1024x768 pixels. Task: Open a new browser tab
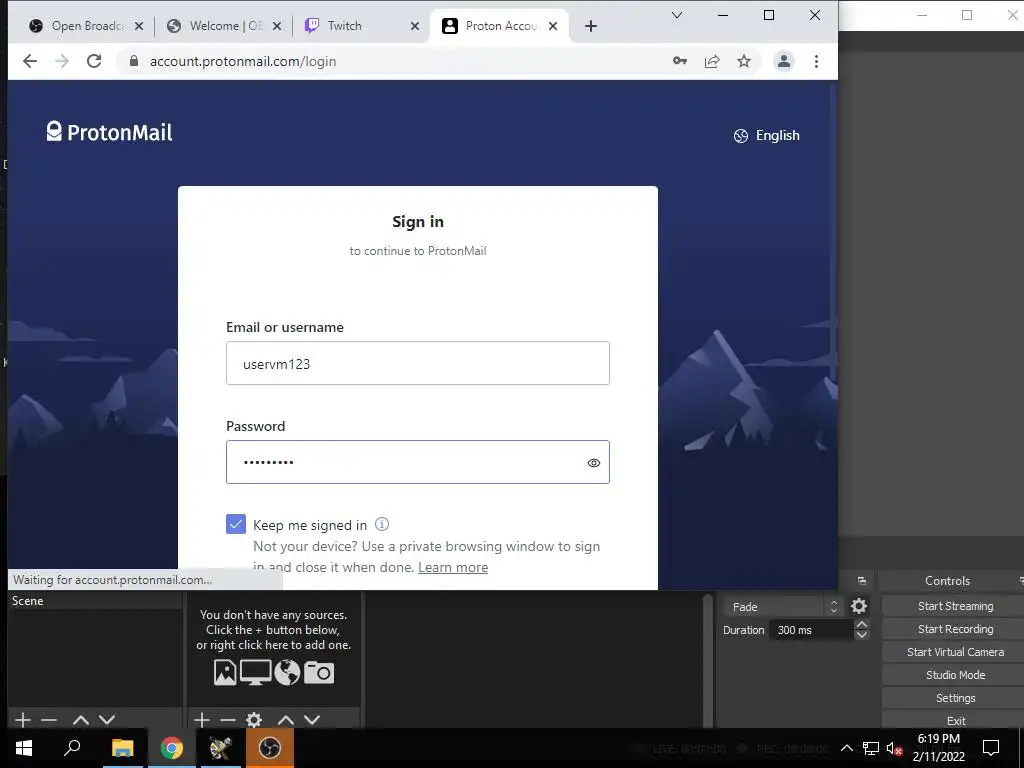tap(591, 26)
